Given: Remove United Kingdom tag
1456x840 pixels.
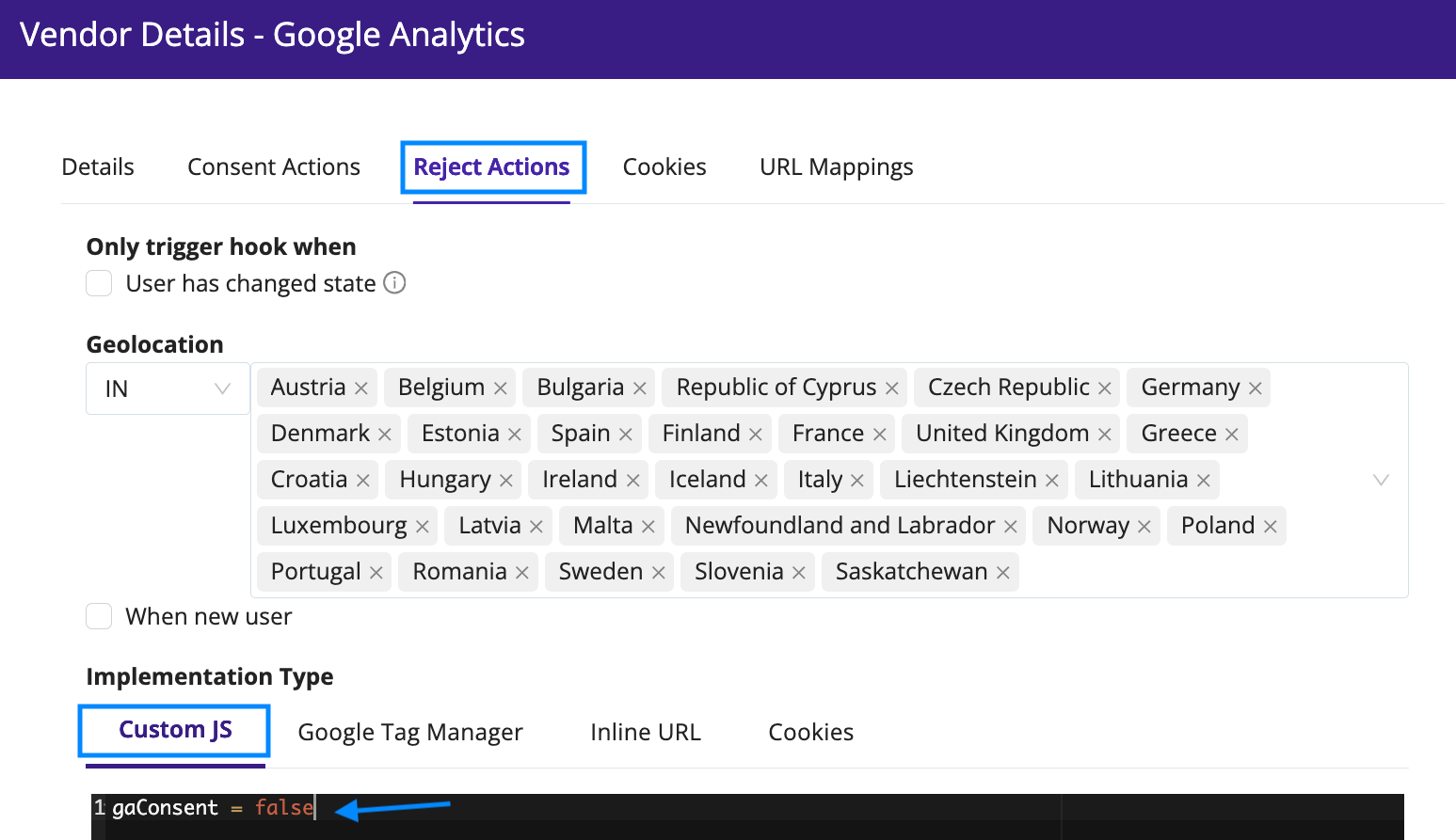Looking at the screenshot, I should 1105,434.
